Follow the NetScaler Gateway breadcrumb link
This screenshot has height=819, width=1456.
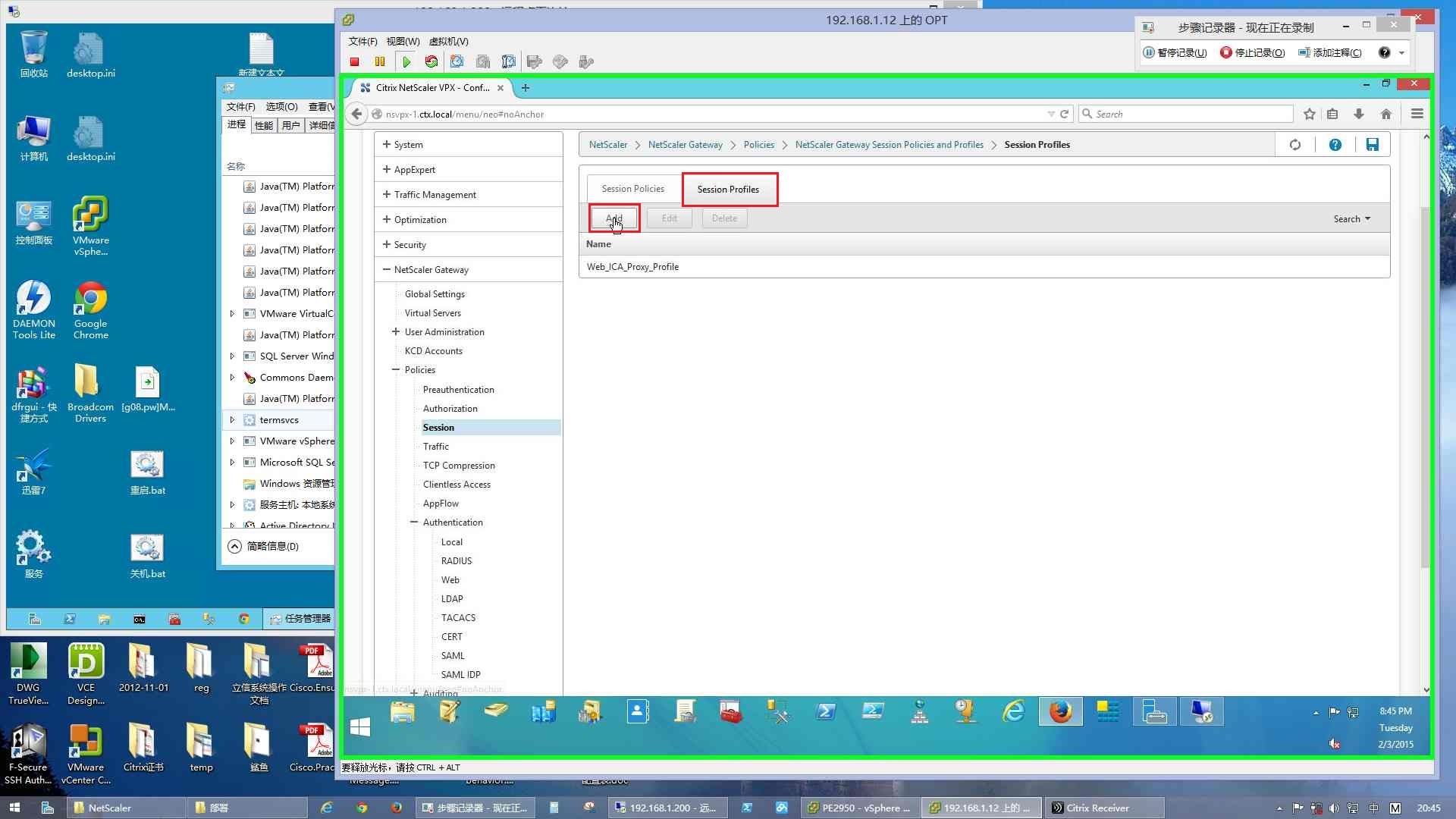pyautogui.click(x=685, y=145)
